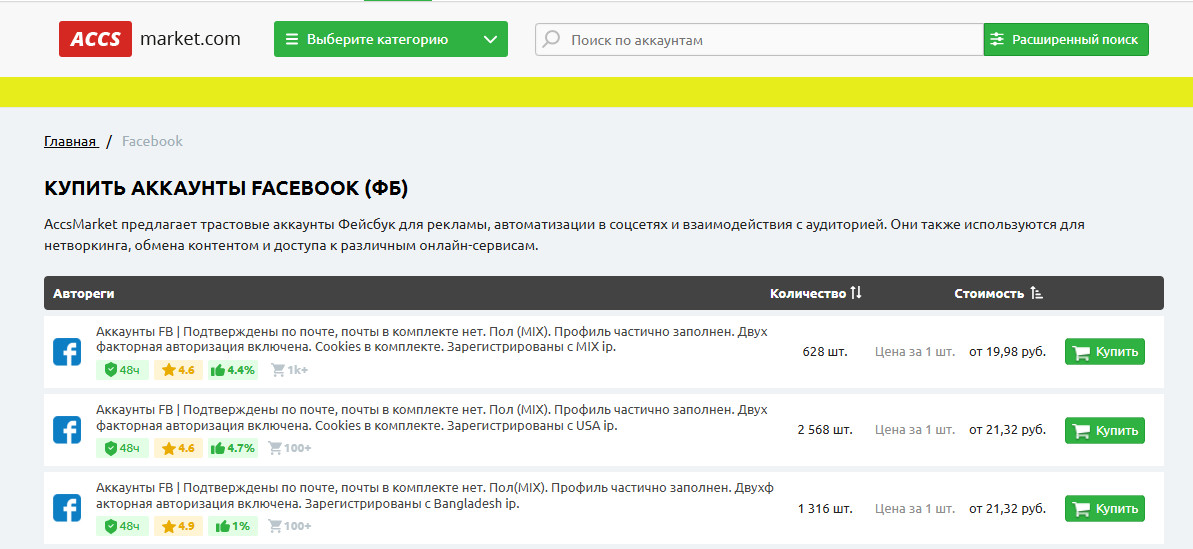Buy the Bangladesh ip accounts listing
1193x549 pixels.
click(1104, 509)
